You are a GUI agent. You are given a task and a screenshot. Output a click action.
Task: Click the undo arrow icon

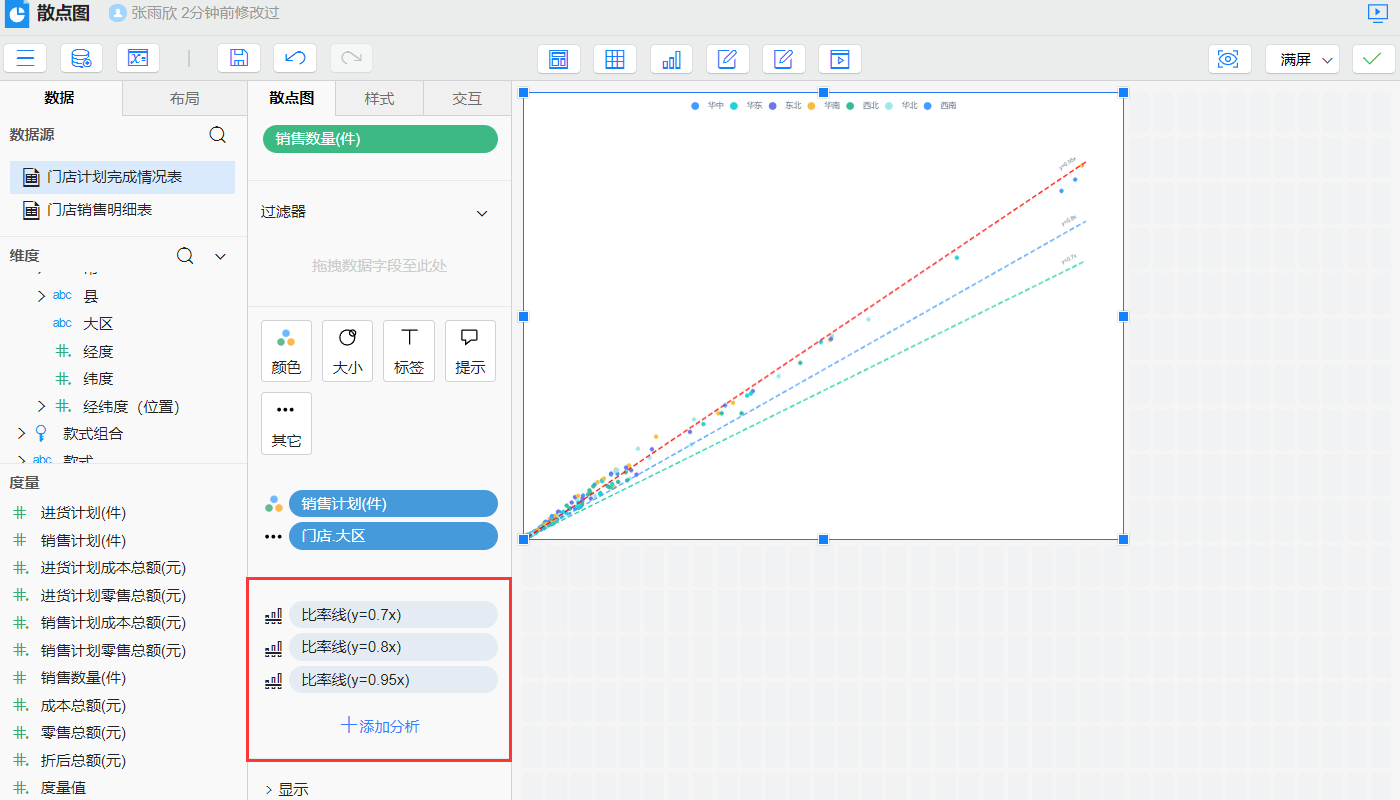(295, 58)
